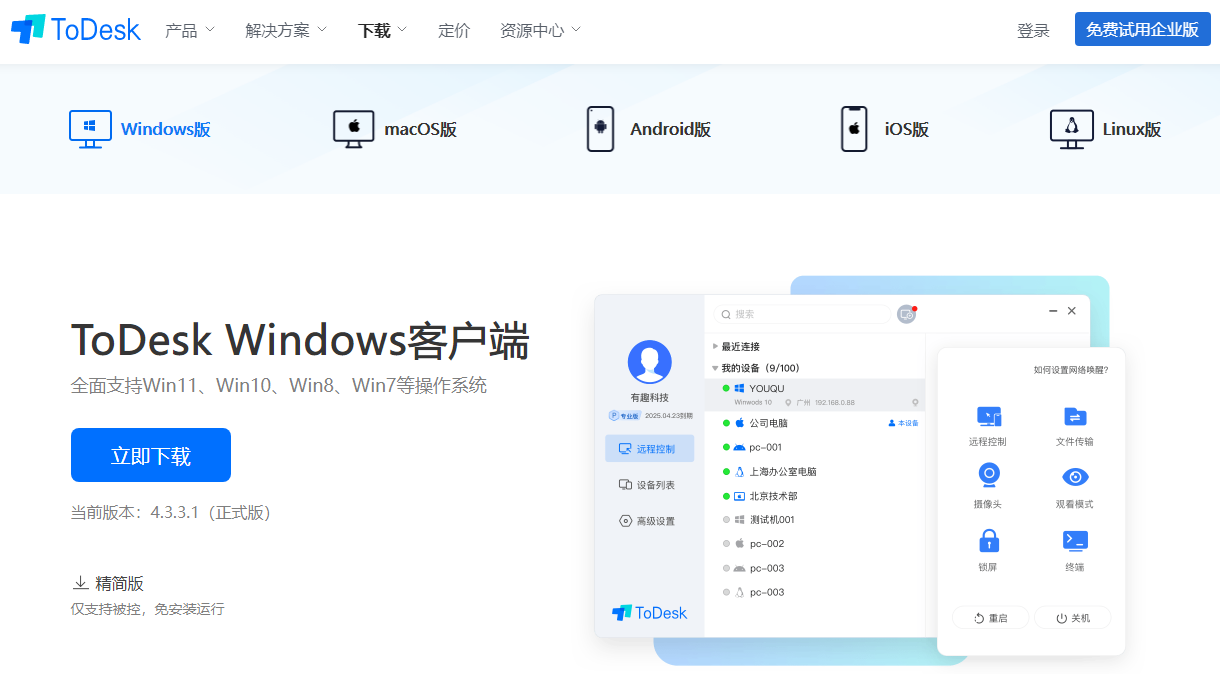
Task: Open the 下载 dropdown menu
Action: (383, 30)
